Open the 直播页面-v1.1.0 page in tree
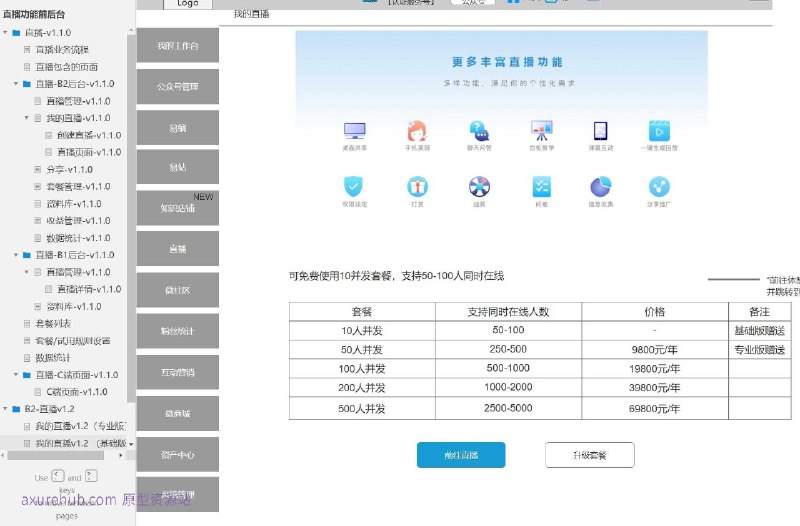This screenshot has height=526, width=800. click(x=89, y=152)
